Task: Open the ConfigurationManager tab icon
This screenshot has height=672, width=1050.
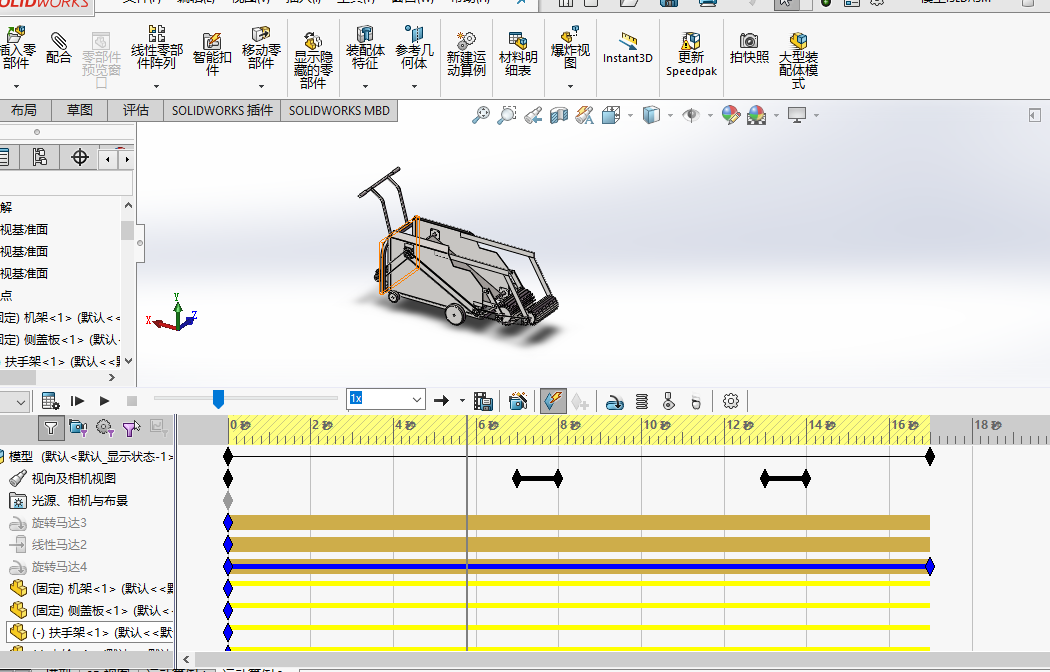Action: 40,157
